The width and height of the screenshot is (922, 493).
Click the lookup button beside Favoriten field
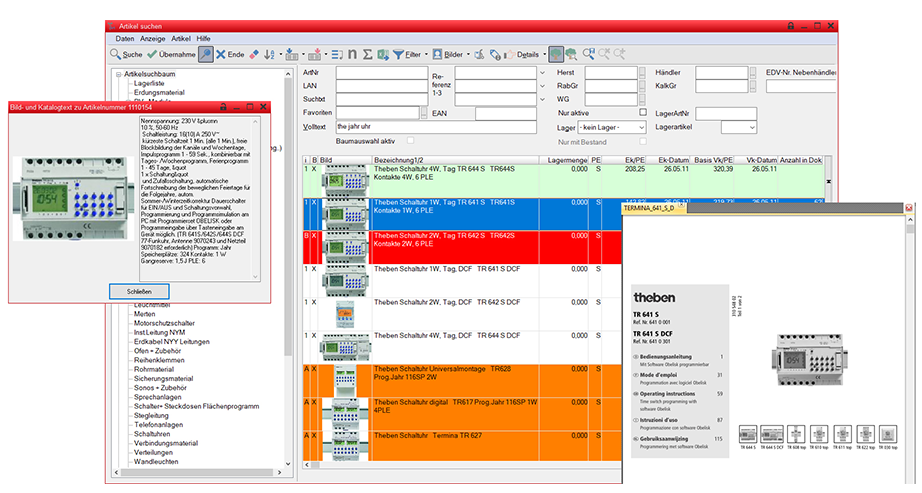click(x=424, y=112)
